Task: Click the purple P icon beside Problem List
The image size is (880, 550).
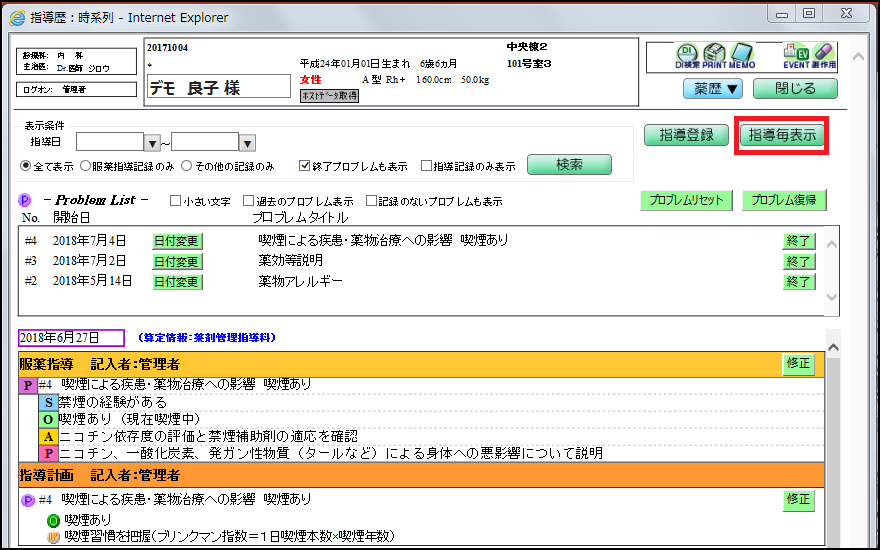Action: point(26,201)
